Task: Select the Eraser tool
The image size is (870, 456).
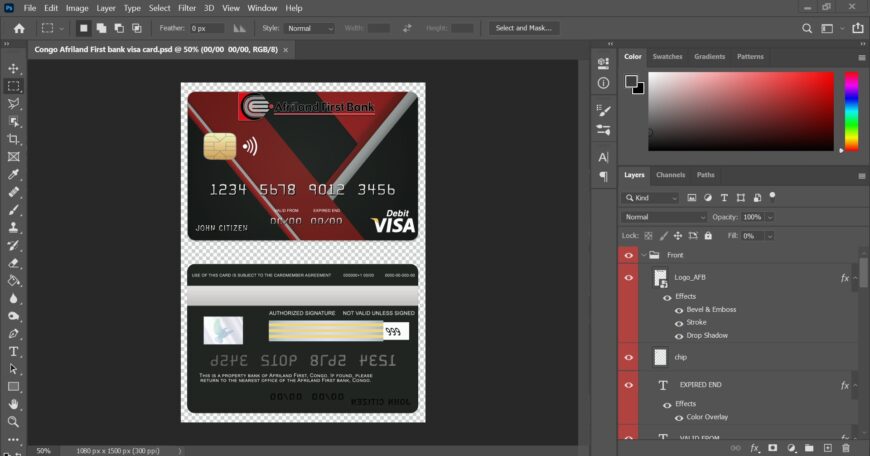Action: pyautogui.click(x=13, y=263)
